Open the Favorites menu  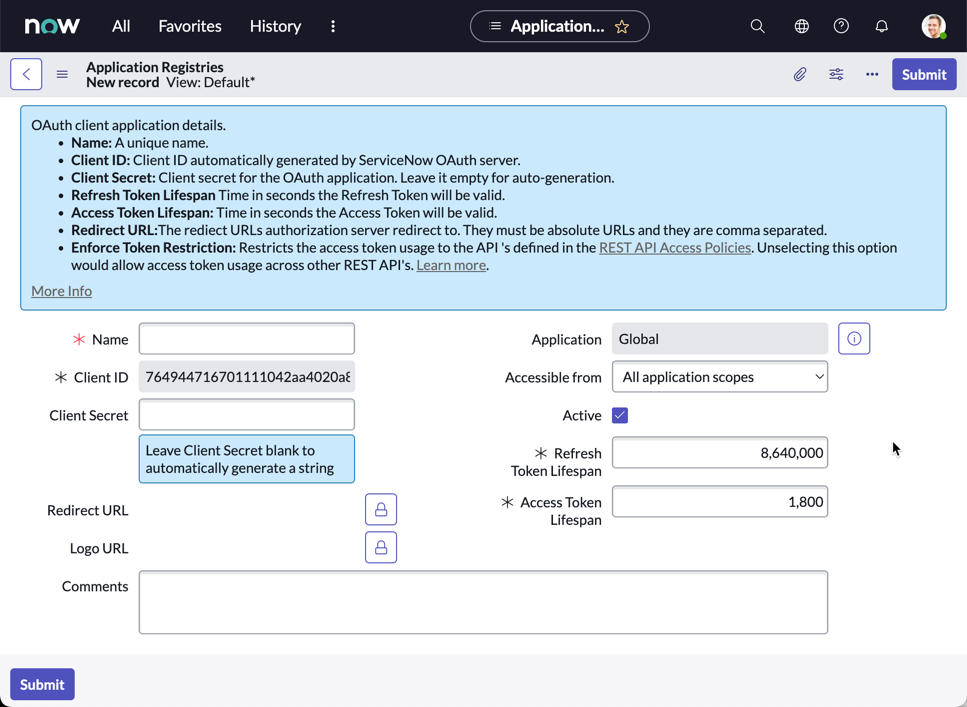[x=190, y=26]
